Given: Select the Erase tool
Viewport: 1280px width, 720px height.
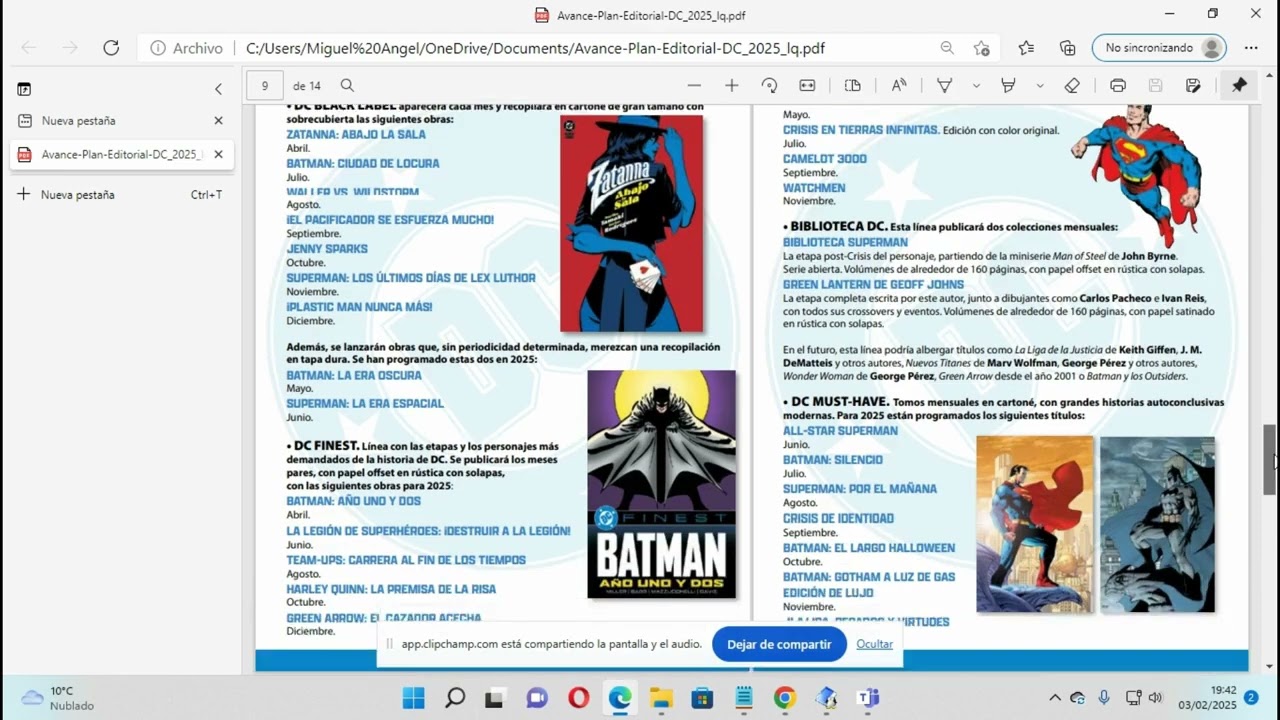Looking at the screenshot, I should click(x=1072, y=86).
